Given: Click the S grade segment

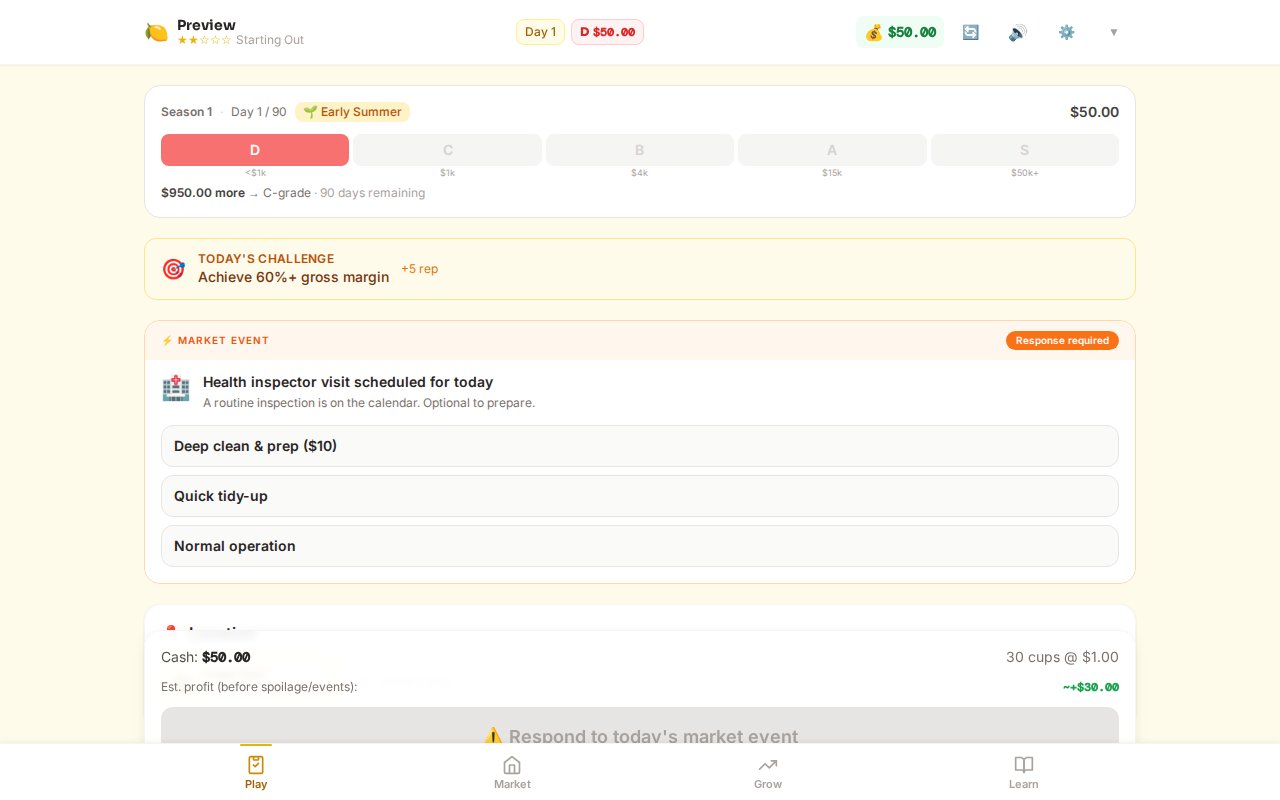Looking at the screenshot, I should (x=1025, y=150).
